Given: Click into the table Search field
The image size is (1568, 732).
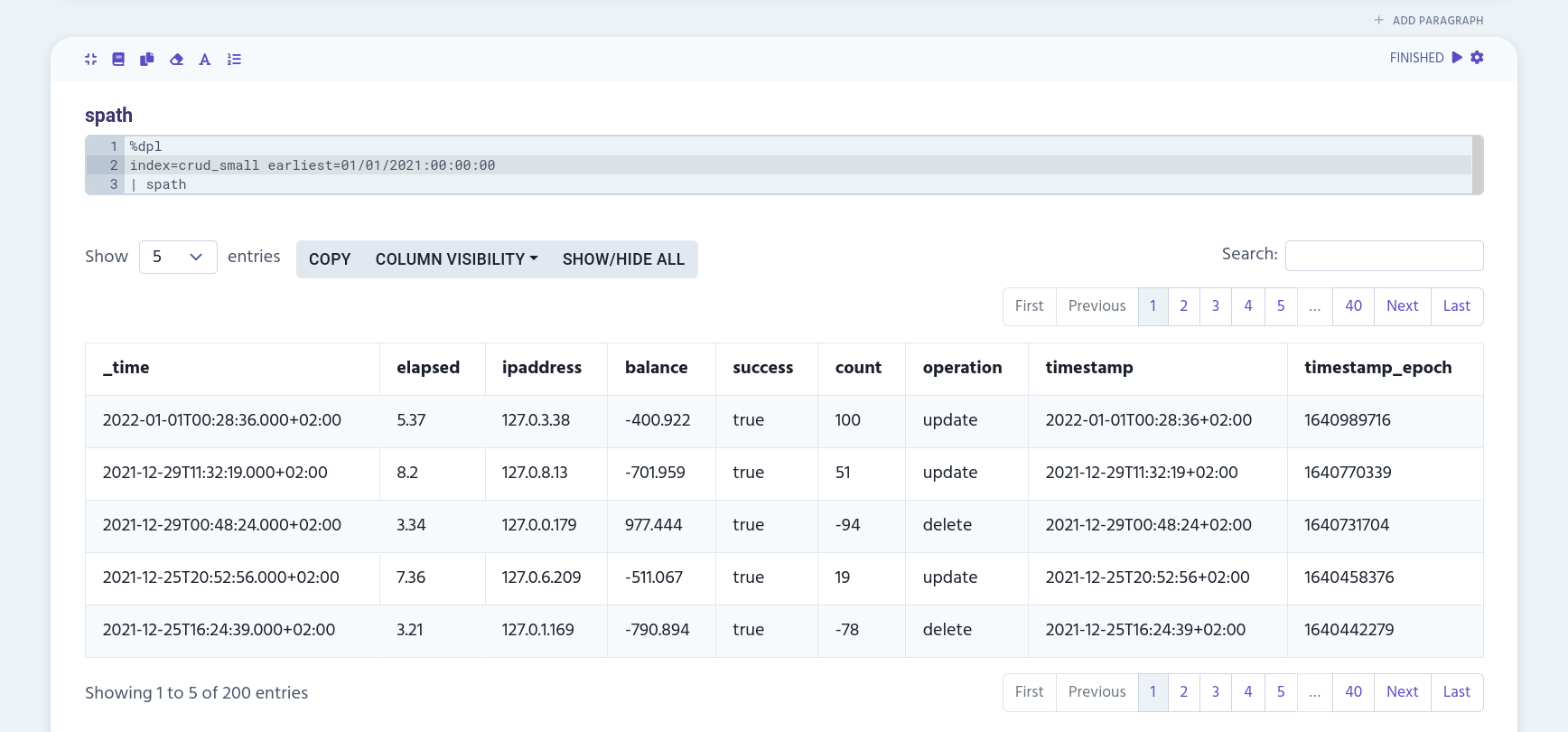Looking at the screenshot, I should [1384, 256].
